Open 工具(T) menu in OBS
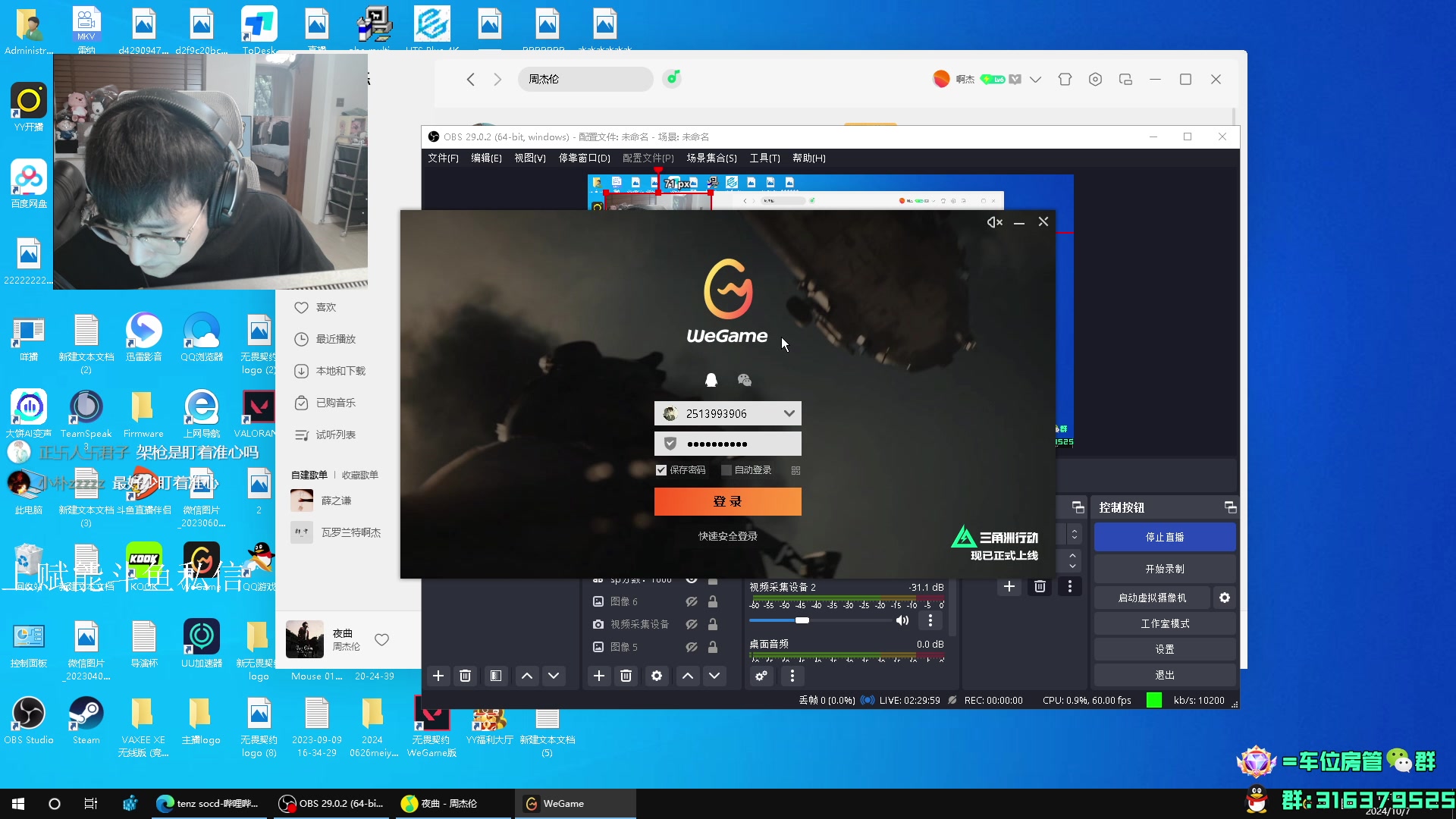This screenshot has height=819, width=1456. pos(764,158)
